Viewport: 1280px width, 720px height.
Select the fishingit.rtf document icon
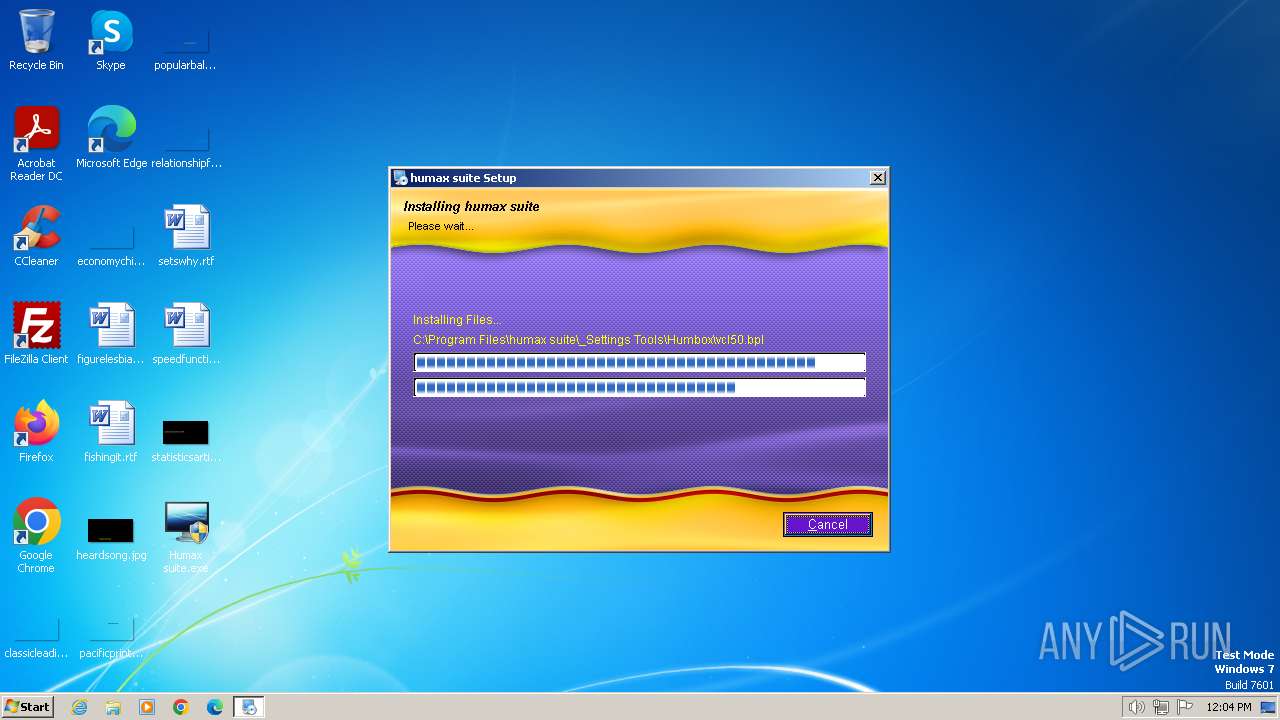[x=111, y=432]
